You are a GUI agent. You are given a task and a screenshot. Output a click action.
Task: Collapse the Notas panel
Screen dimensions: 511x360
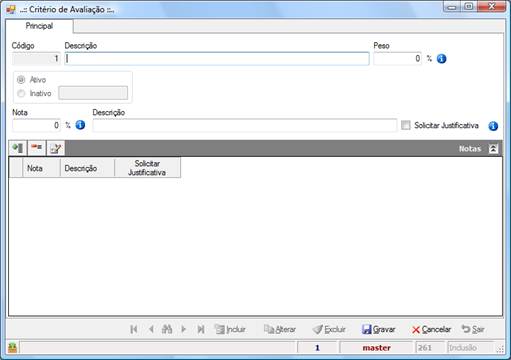pyautogui.click(x=493, y=149)
